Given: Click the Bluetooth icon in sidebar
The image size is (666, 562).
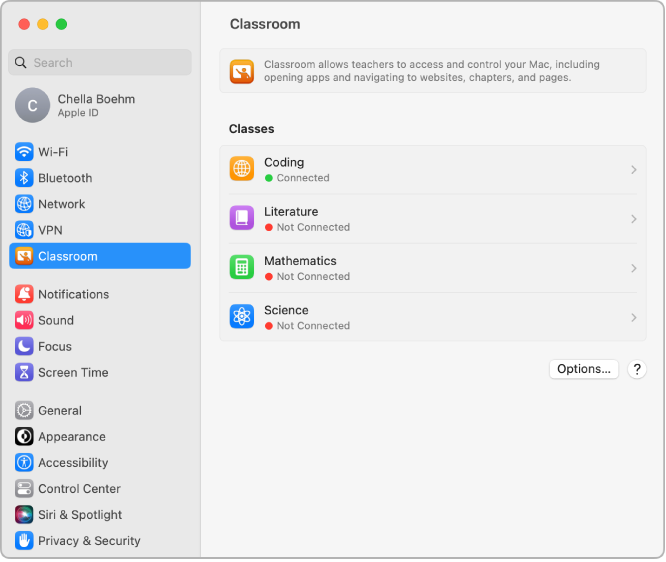Looking at the screenshot, I should click(x=24, y=178).
